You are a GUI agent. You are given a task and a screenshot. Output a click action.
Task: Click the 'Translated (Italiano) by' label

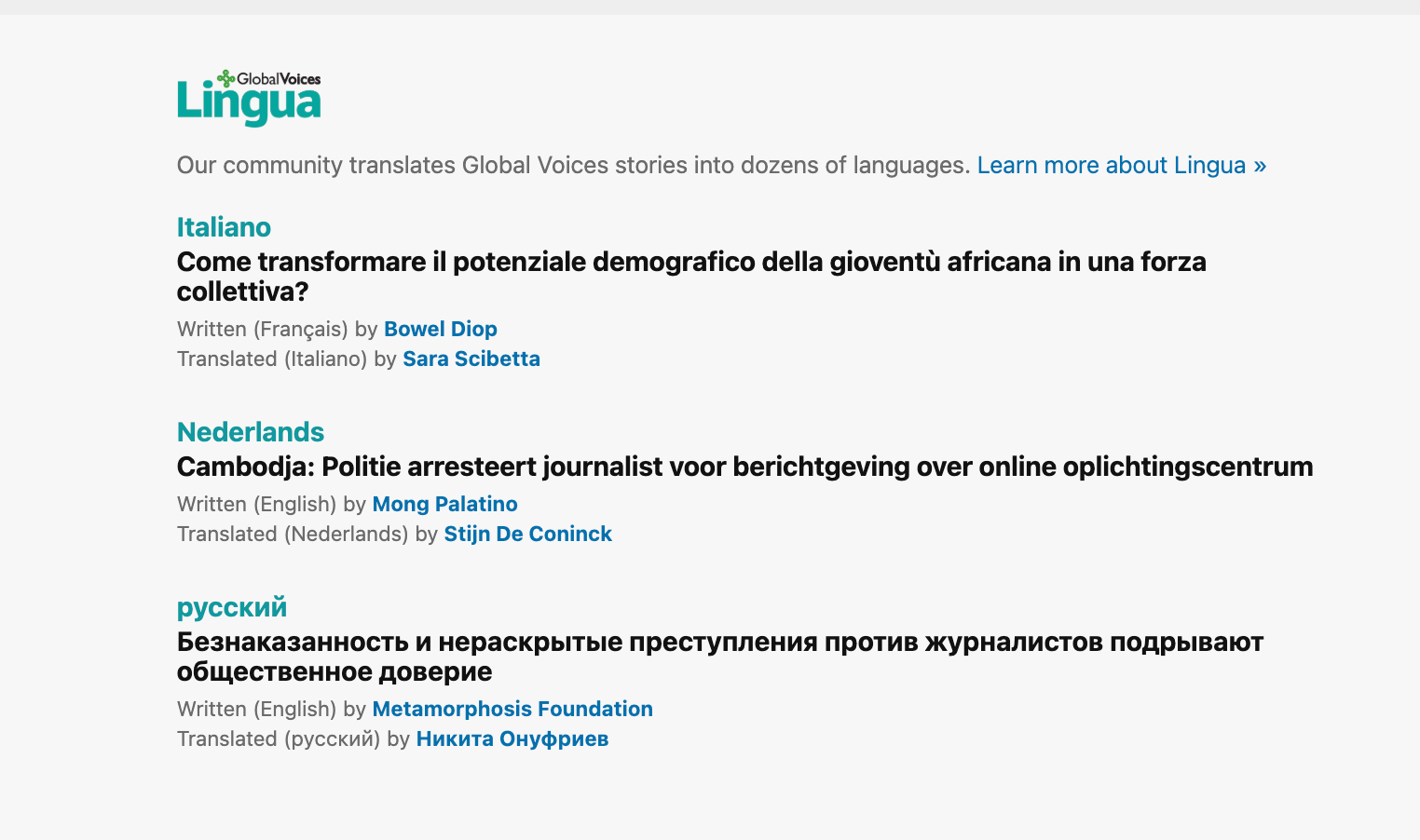[286, 359]
